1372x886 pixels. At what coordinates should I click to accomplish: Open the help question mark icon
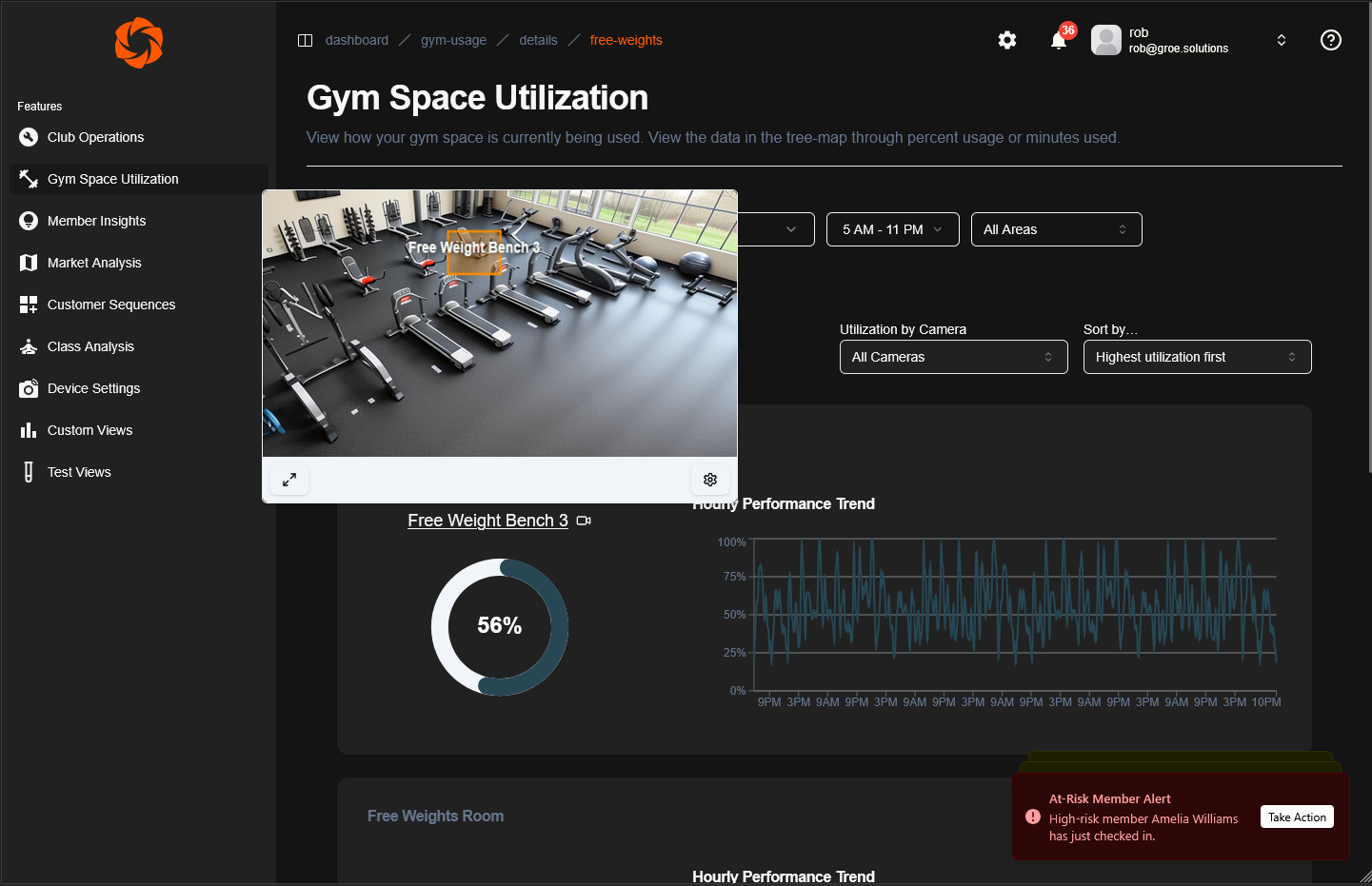(x=1331, y=40)
